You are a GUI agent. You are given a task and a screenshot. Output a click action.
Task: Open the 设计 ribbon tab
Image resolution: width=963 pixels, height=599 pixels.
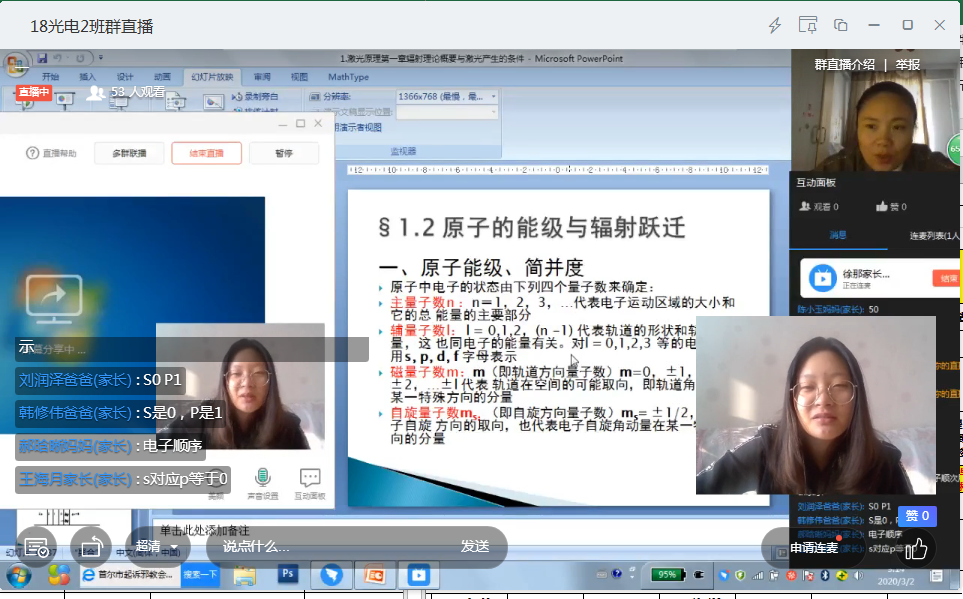pyautogui.click(x=125, y=77)
